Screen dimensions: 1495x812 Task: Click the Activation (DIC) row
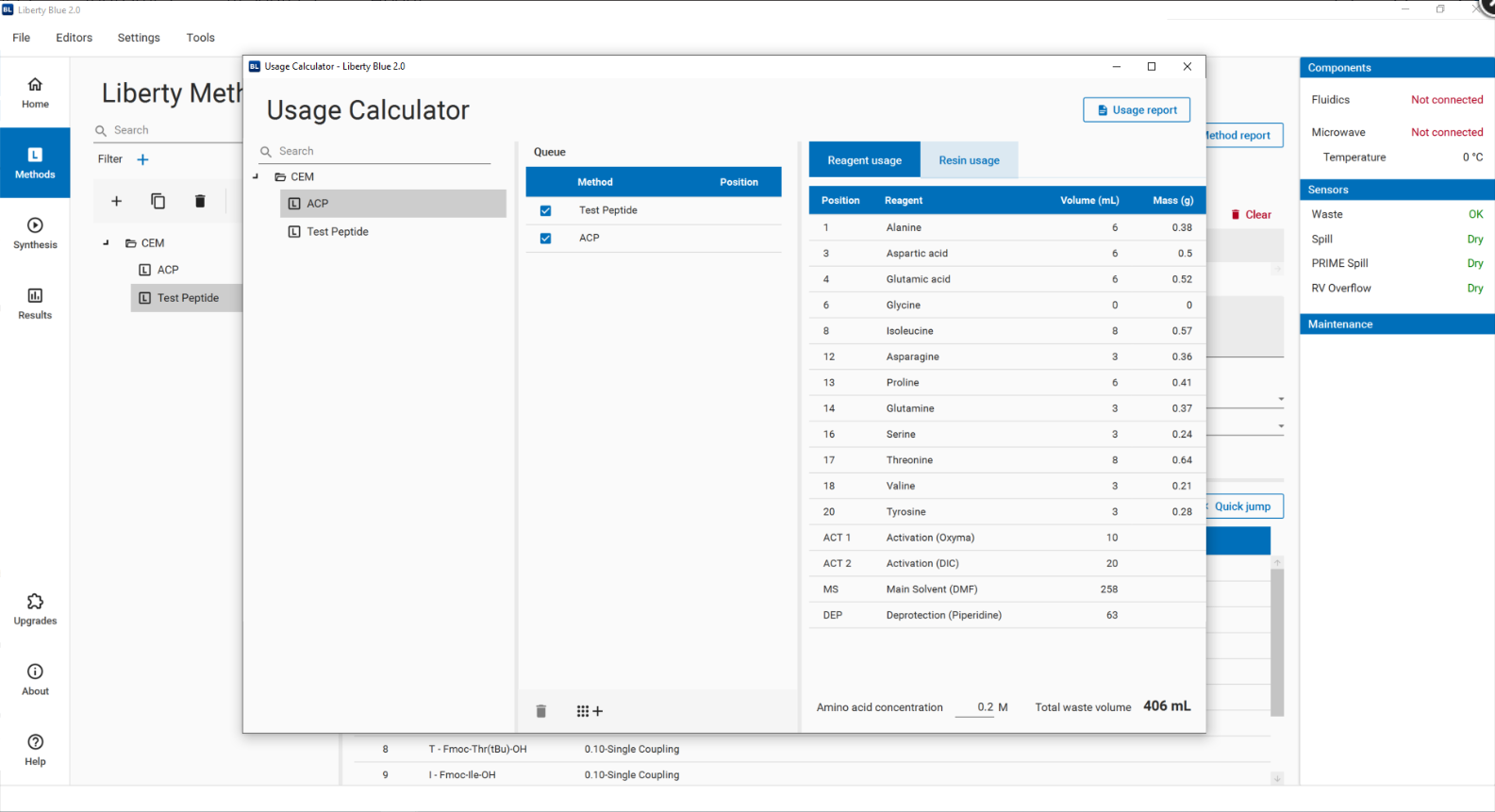click(x=1007, y=563)
